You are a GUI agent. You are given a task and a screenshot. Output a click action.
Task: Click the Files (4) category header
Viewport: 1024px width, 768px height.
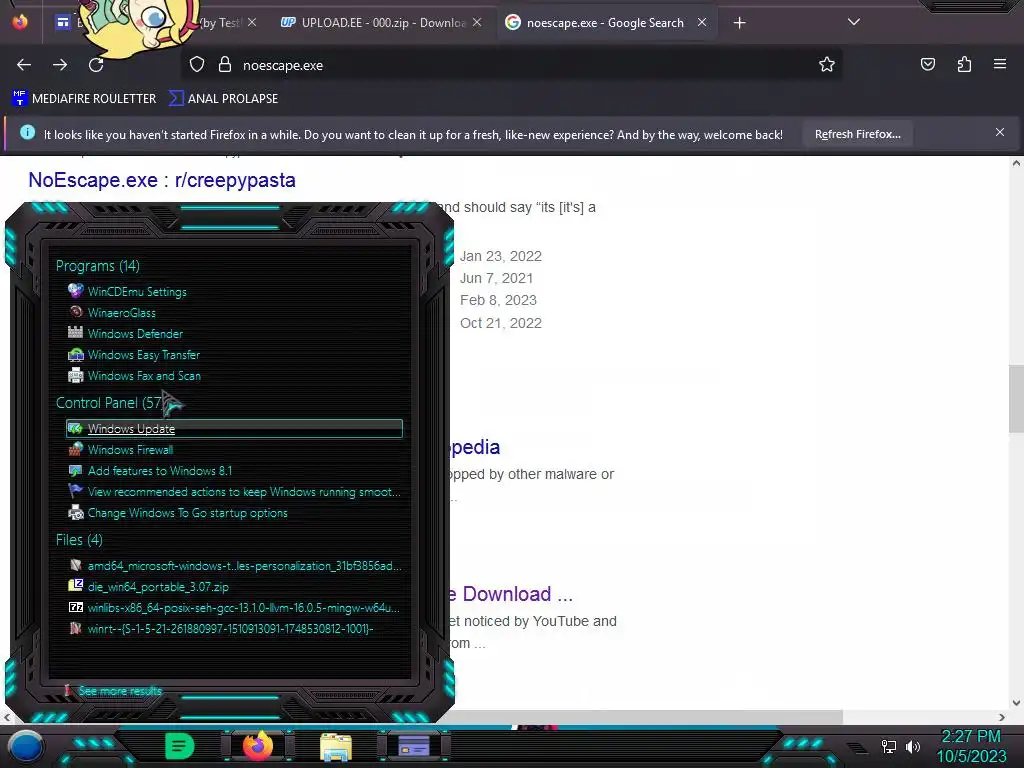pyautogui.click(x=79, y=540)
